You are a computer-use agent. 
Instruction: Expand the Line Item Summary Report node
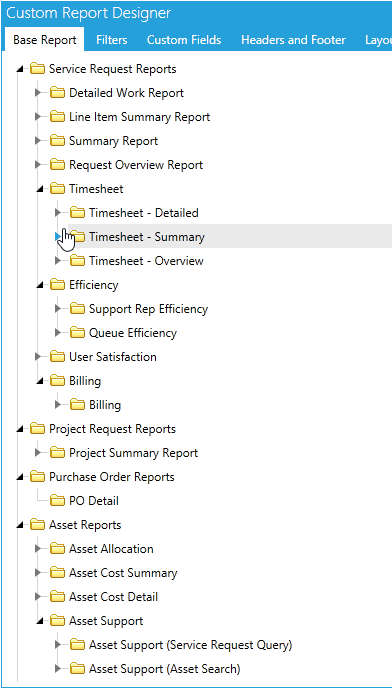click(39, 117)
